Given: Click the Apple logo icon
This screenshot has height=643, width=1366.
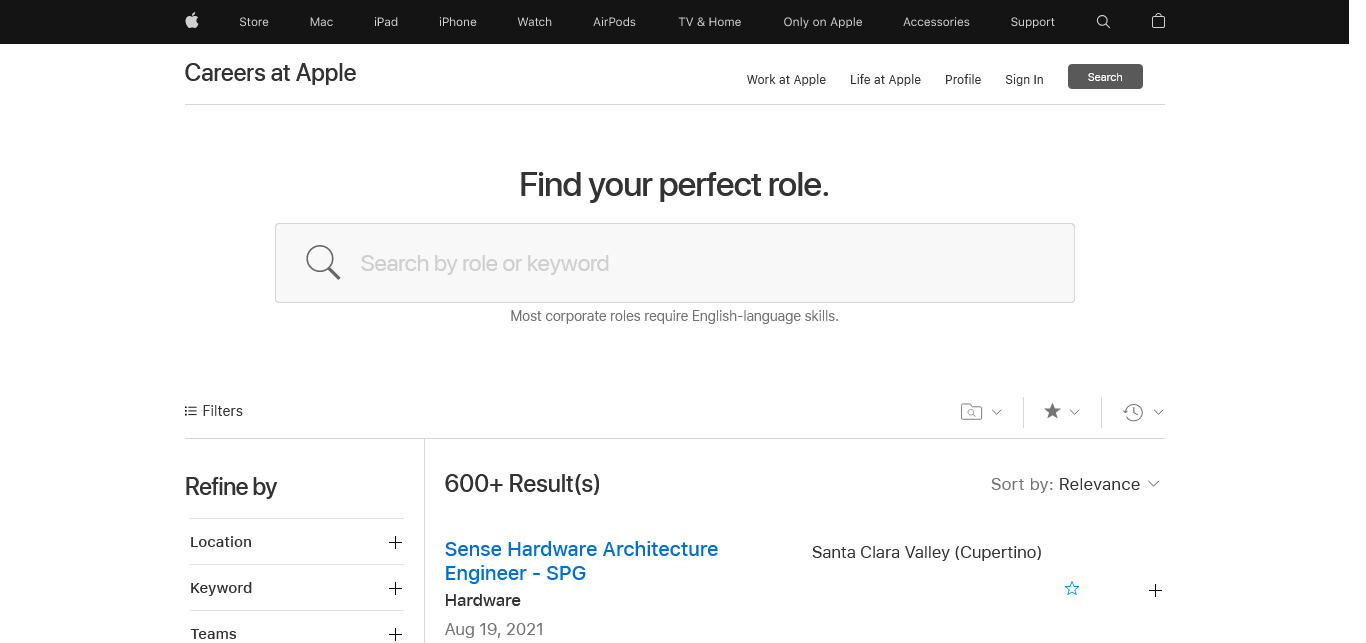Looking at the screenshot, I should [192, 21].
